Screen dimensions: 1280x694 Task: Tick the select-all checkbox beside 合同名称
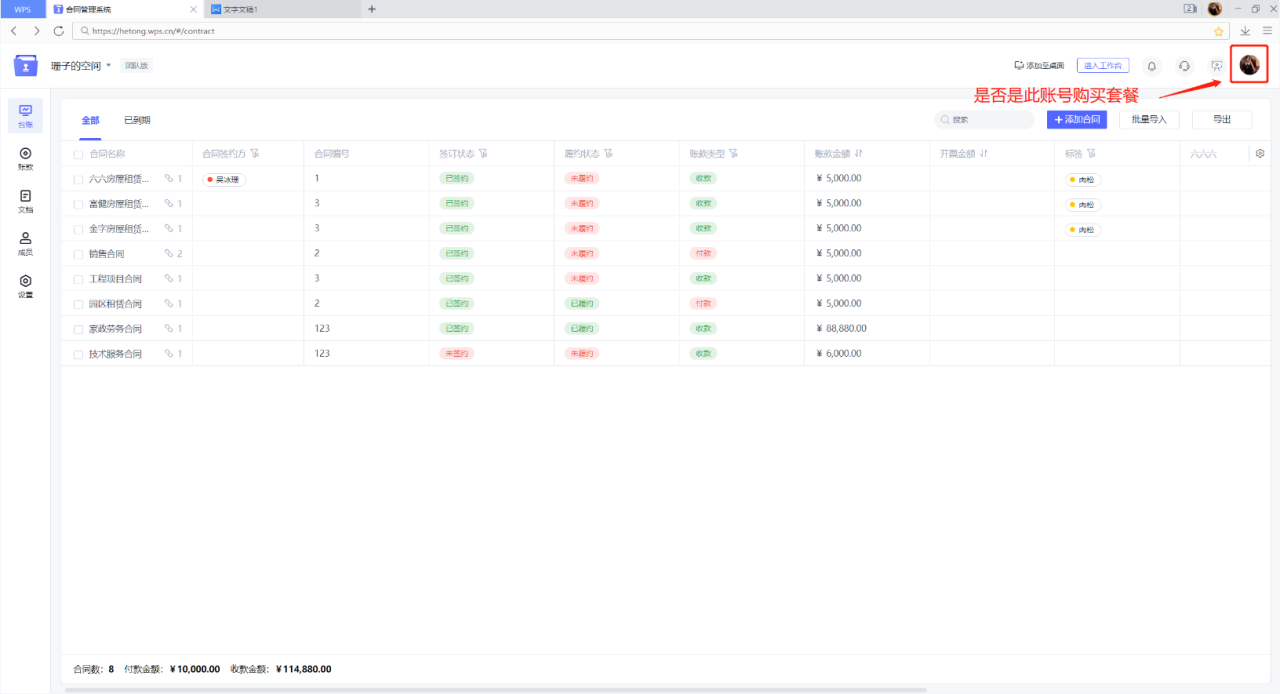78,154
